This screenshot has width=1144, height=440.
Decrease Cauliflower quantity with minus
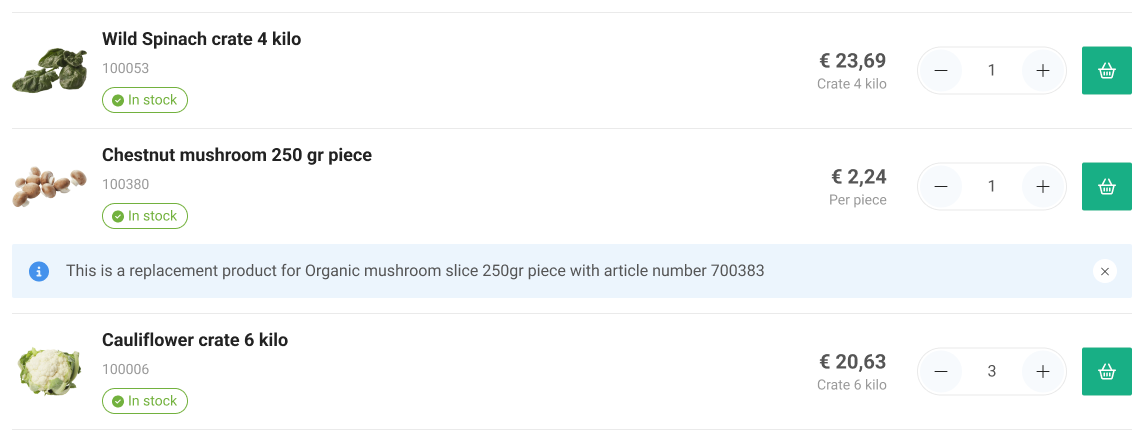click(x=941, y=371)
